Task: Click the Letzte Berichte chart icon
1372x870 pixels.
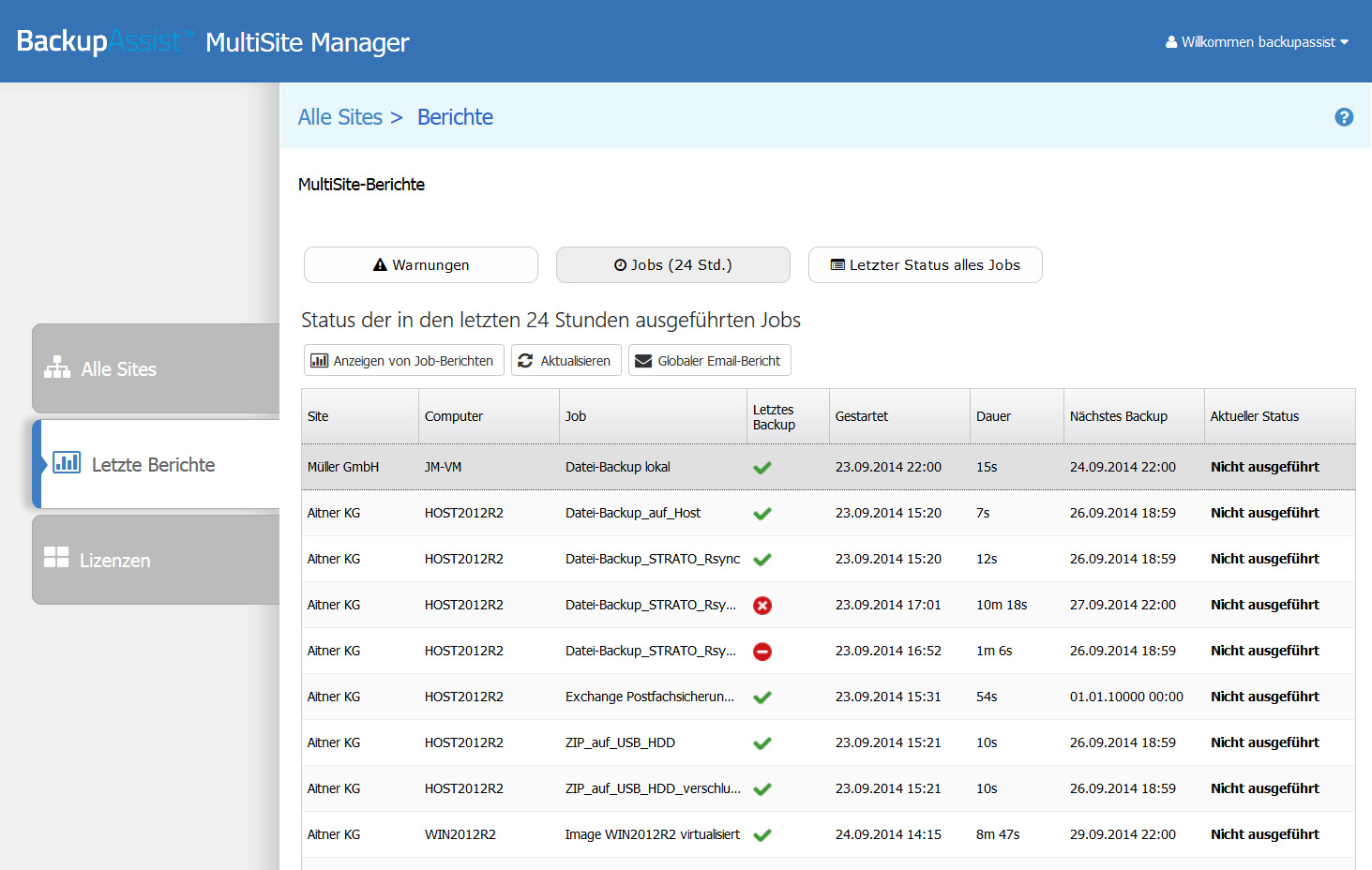Action: tap(67, 462)
